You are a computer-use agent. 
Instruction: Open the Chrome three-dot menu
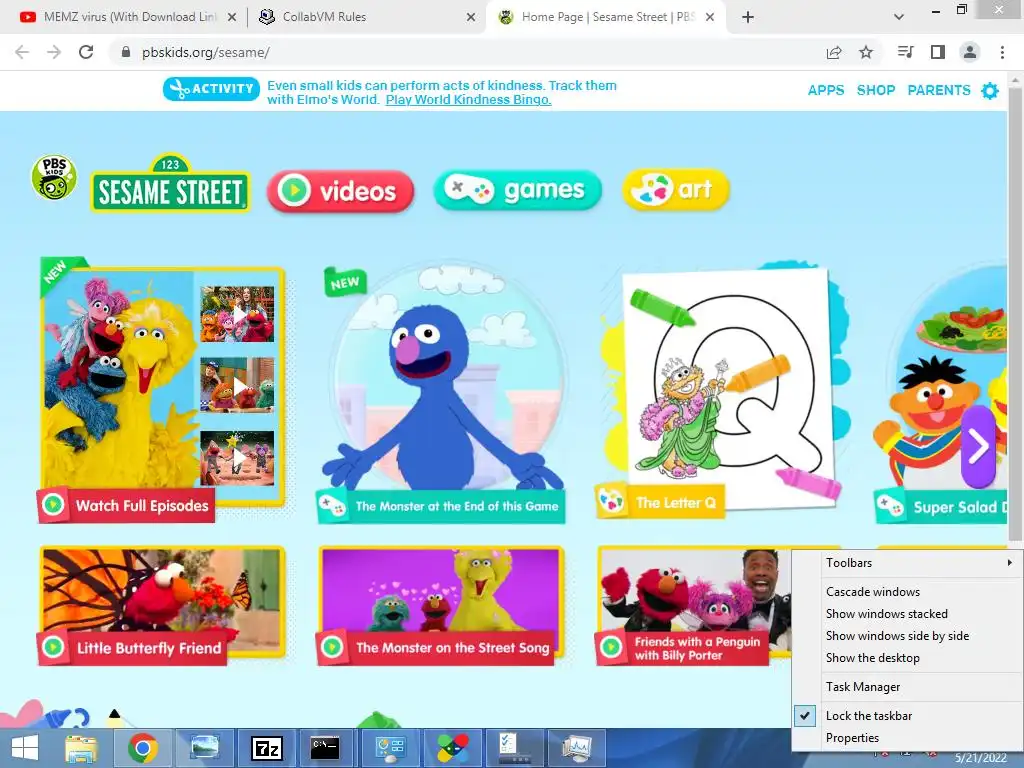pyautogui.click(x=1002, y=52)
